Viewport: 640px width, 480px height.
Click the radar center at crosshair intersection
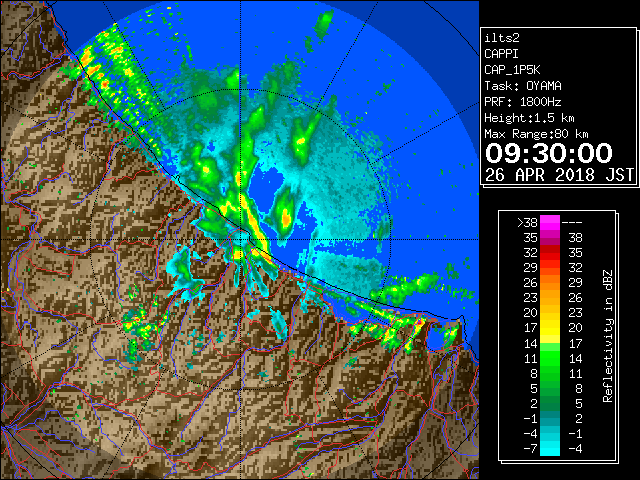240,239
